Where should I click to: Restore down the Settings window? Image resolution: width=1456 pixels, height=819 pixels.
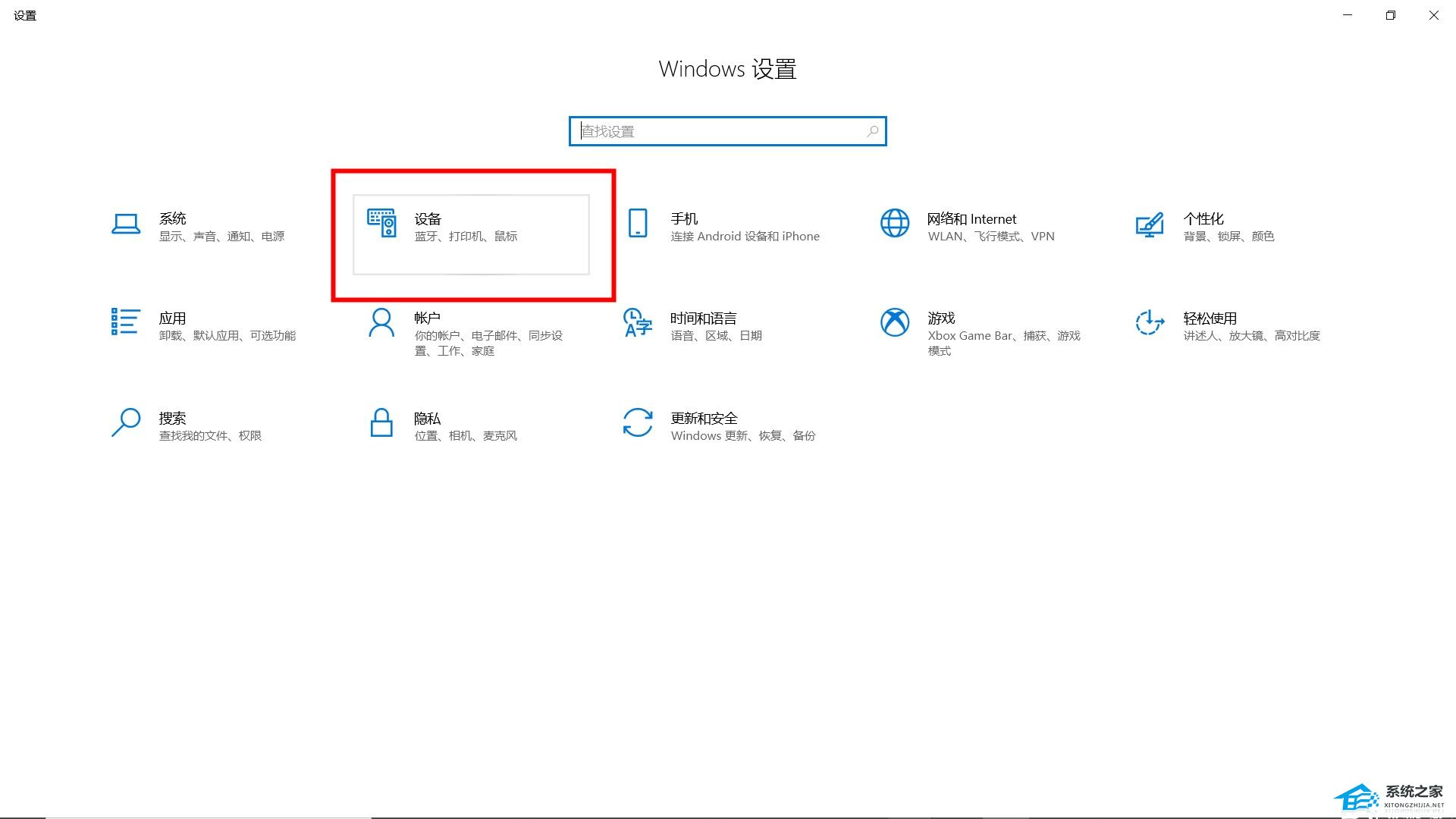(x=1390, y=15)
